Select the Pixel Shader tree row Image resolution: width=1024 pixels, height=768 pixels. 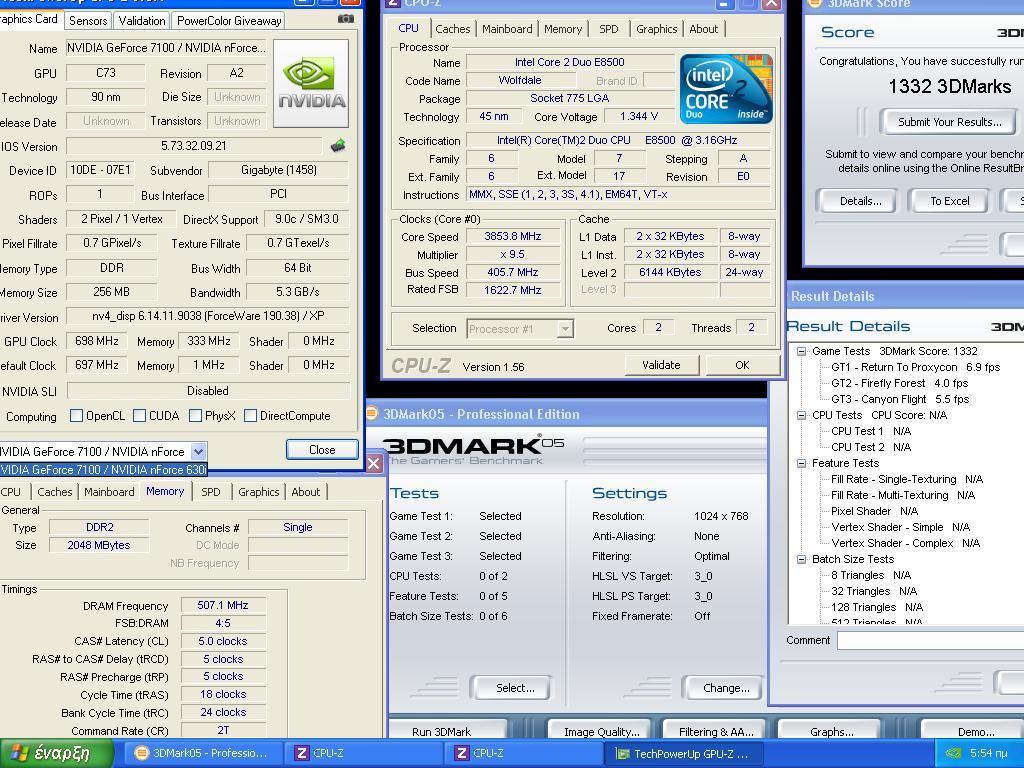click(874, 511)
